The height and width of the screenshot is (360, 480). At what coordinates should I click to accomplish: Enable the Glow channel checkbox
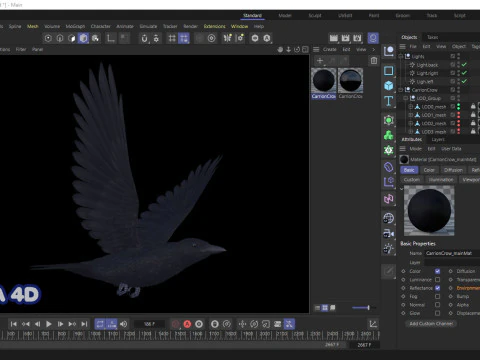coord(437,313)
